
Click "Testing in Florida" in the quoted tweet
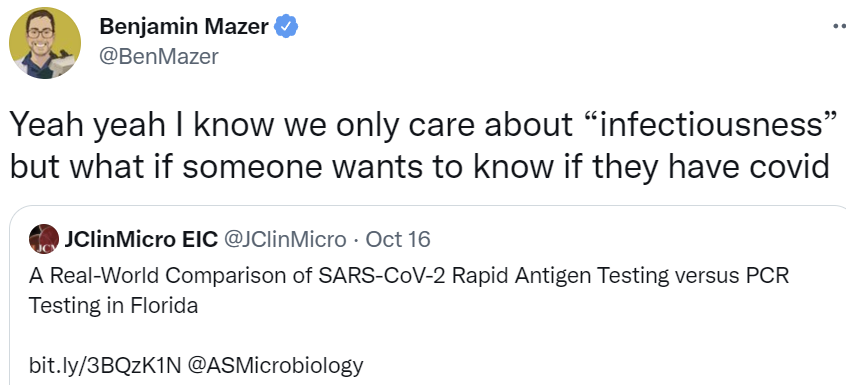coord(113,306)
